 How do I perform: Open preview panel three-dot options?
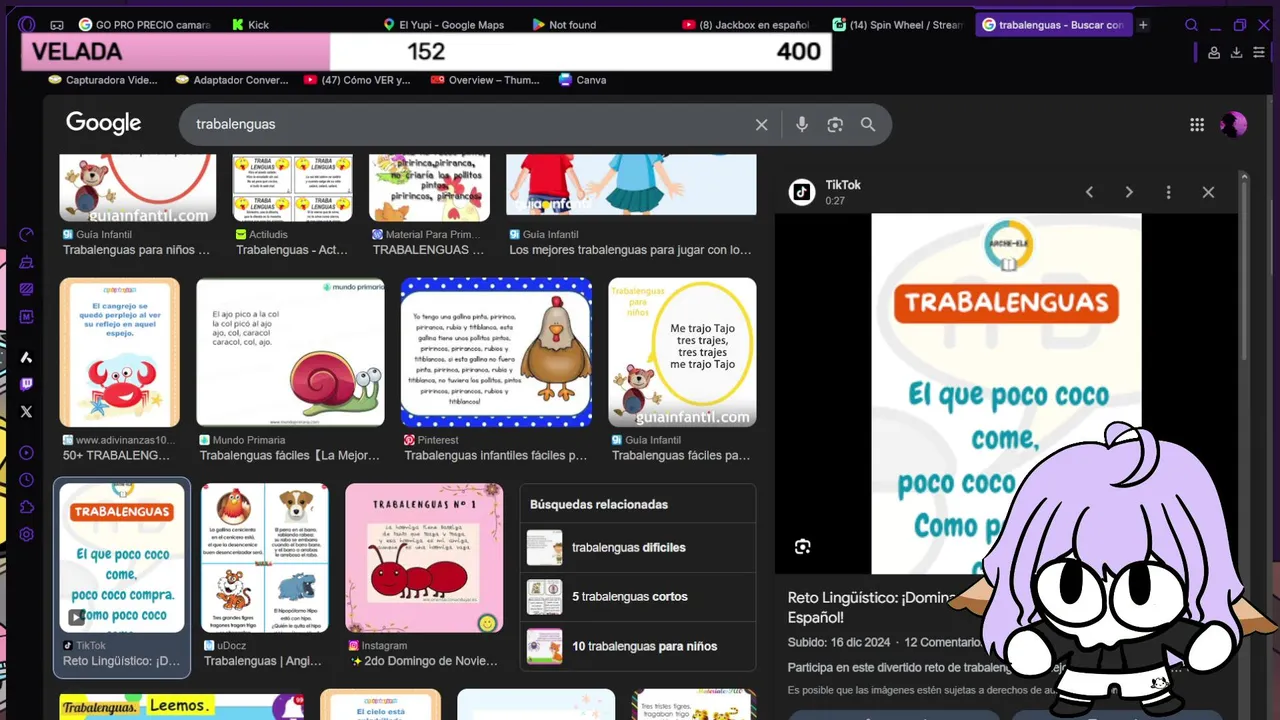tap(1168, 192)
